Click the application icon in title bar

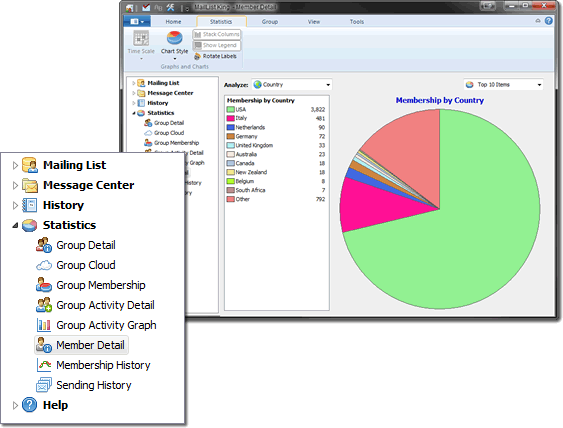pyautogui.click(x=130, y=7)
